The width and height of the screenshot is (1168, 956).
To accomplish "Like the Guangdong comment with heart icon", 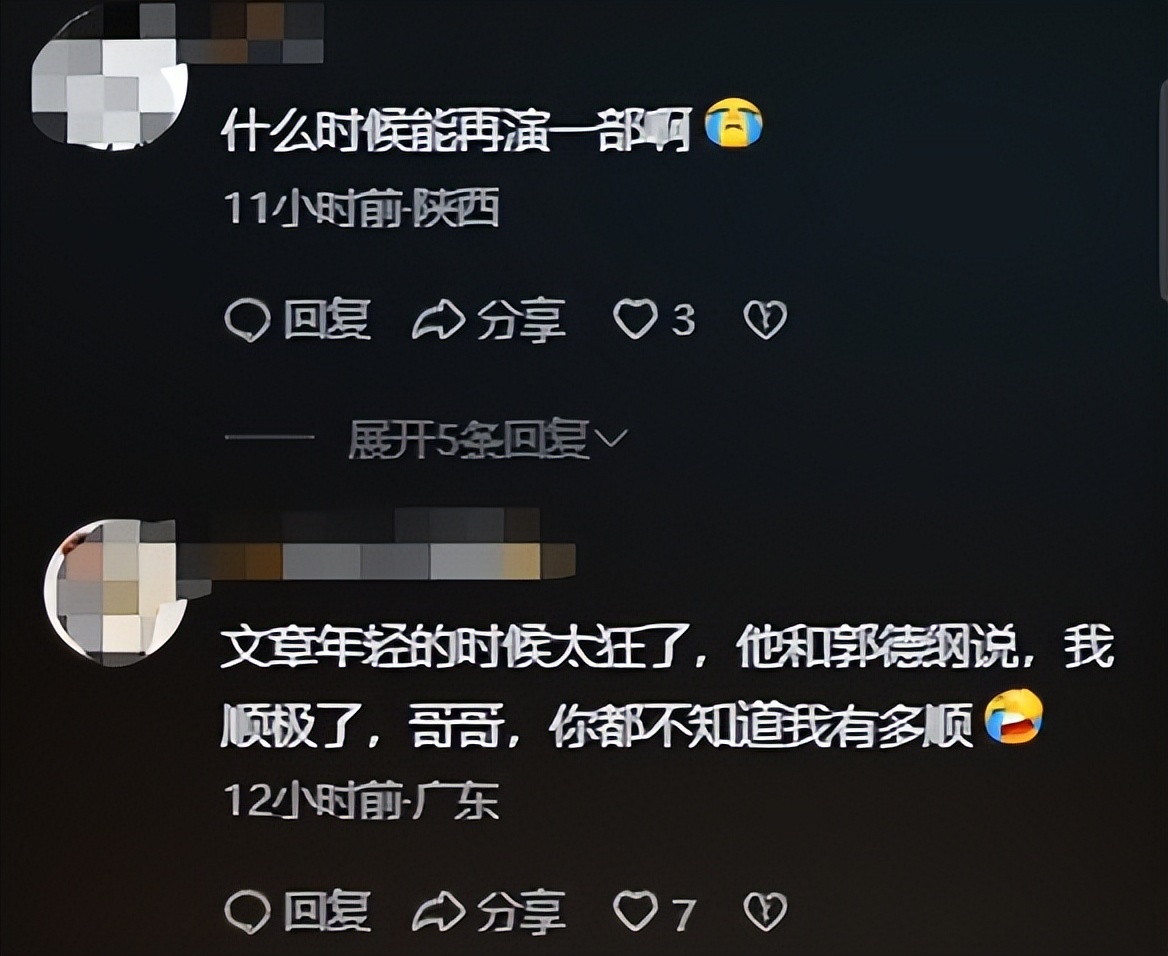I will (x=635, y=911).
